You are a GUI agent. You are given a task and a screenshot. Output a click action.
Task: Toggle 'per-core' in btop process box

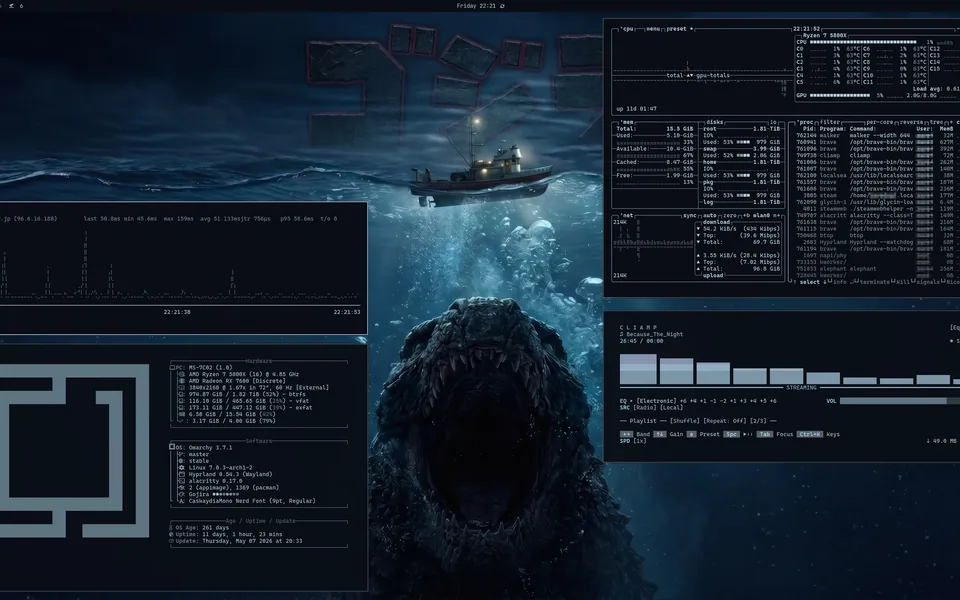[880, 122]
